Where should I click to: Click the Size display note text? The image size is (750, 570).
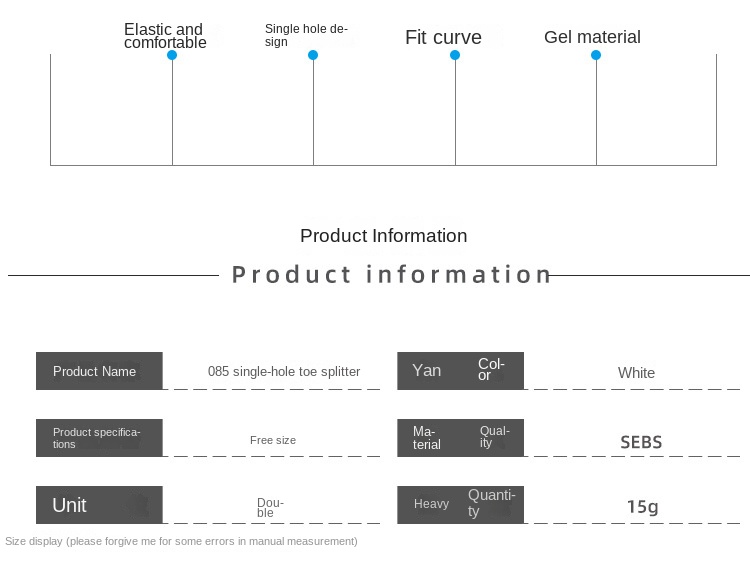181,541
